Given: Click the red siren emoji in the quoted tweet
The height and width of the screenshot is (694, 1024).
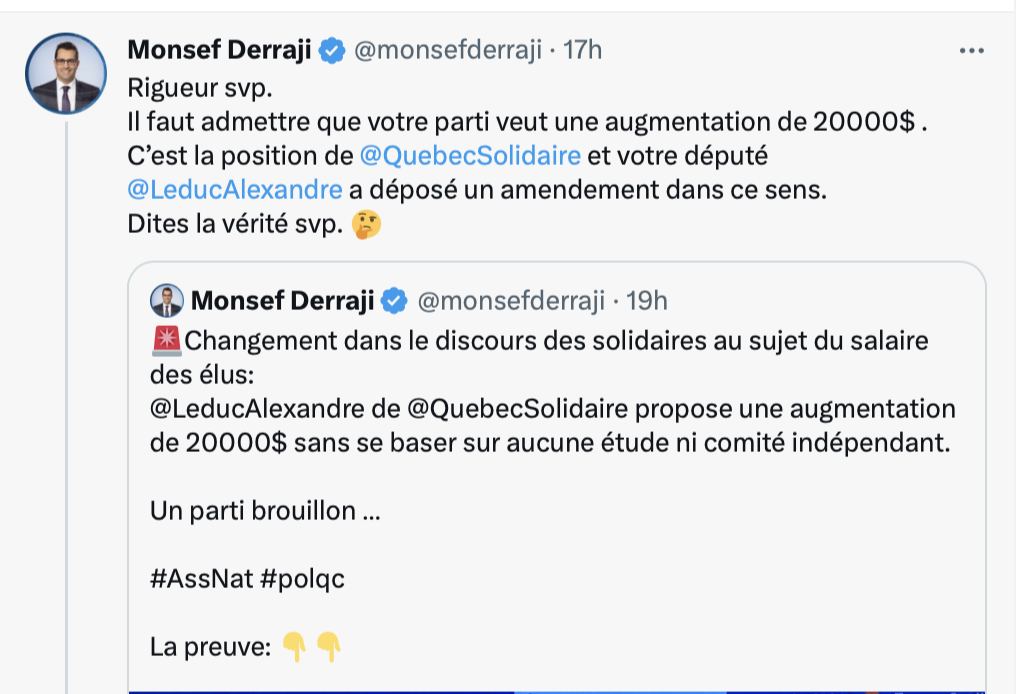Looking at the screenshot, I should coord(165,341).
